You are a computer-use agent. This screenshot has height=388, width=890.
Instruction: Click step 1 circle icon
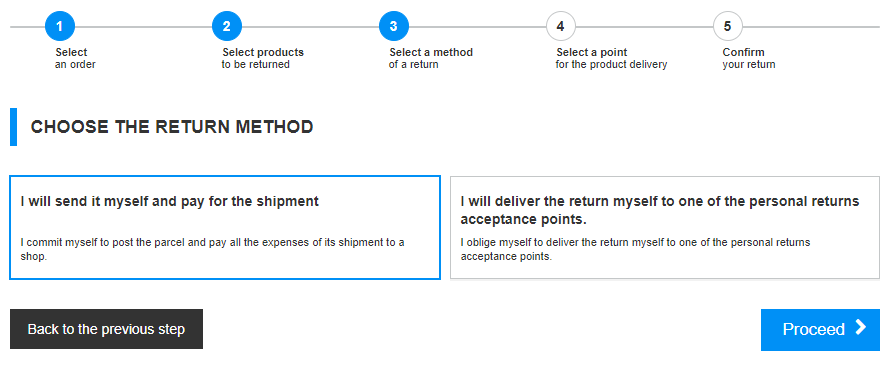(60, 26)
